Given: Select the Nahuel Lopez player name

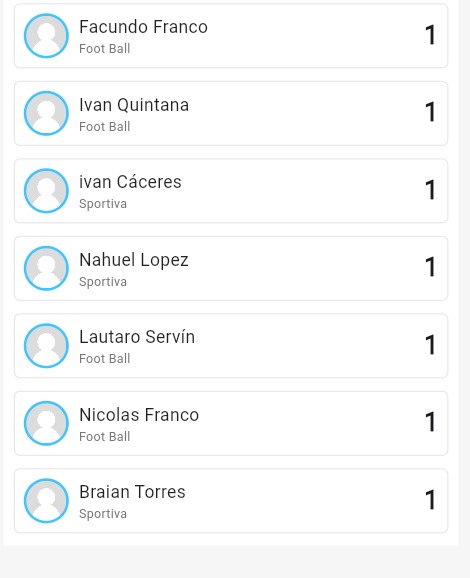Looking at the screenshot, I should pyautogui.click(x=134, y=260).
